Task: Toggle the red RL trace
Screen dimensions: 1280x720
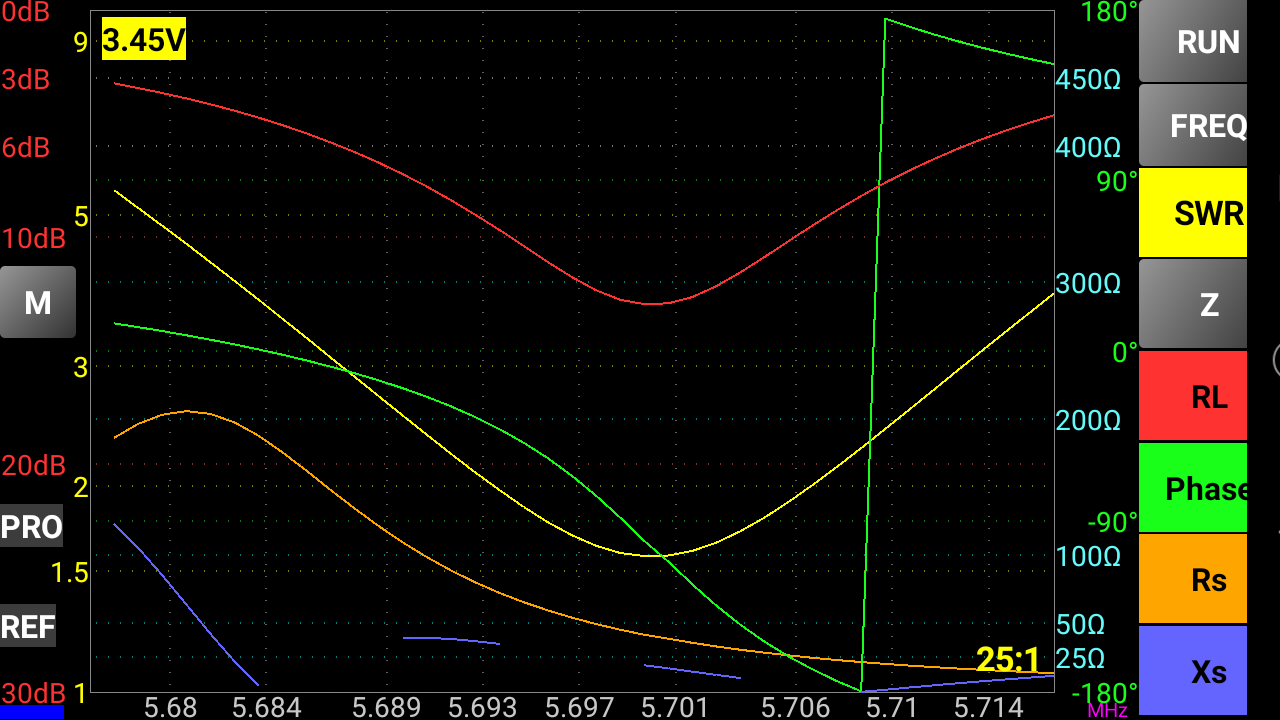Action: tap(1193, 396)
